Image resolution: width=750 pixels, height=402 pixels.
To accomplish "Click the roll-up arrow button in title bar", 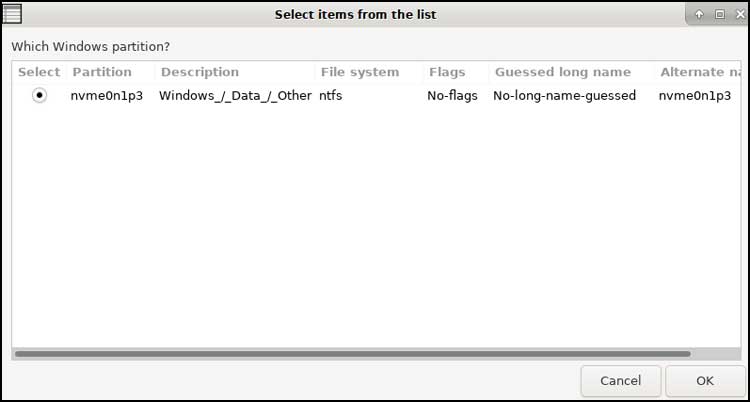I will click(699, 15).
